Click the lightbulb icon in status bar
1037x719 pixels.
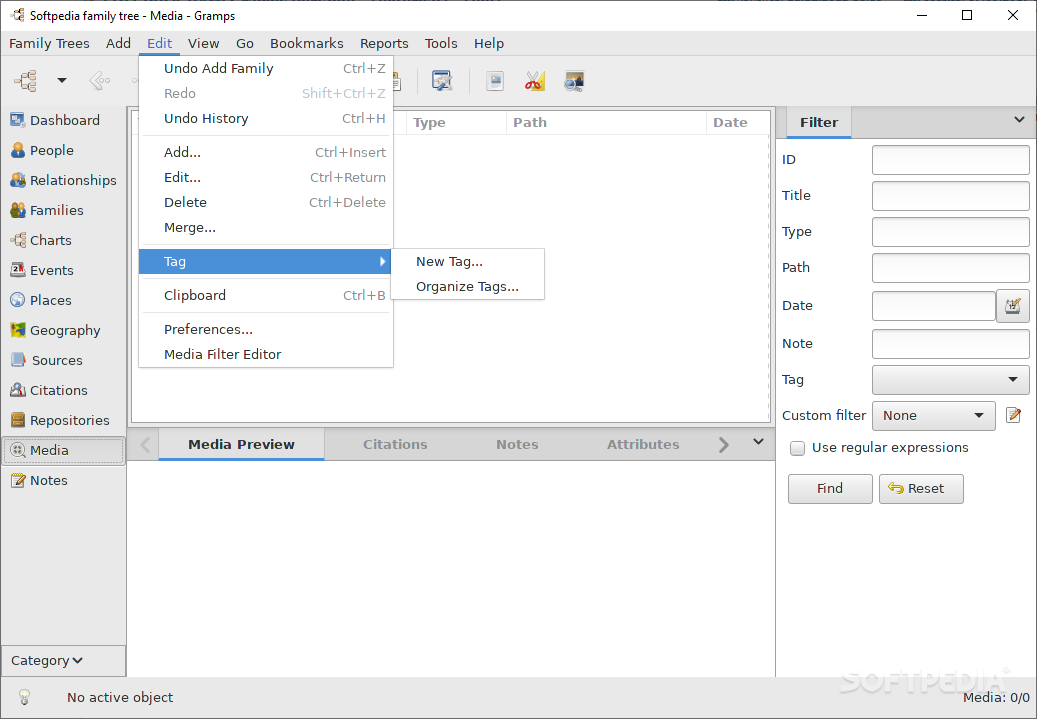[24, 697]
